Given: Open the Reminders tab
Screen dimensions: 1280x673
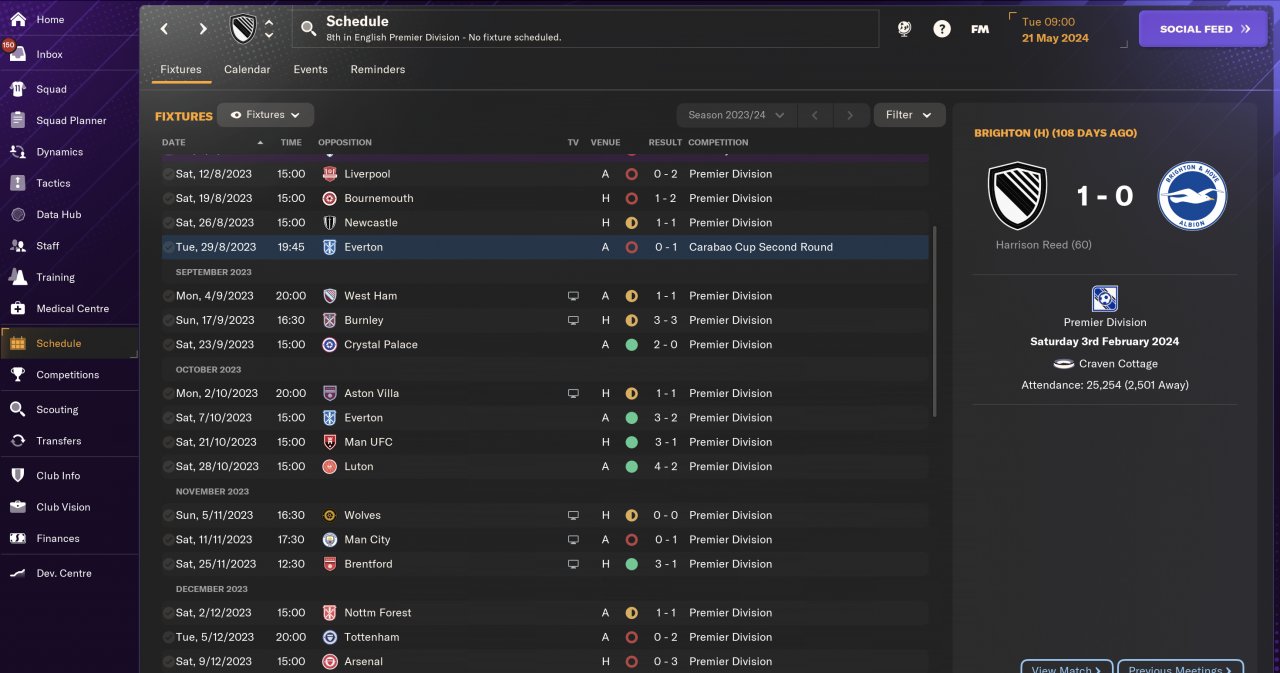Looking at the screenshot, I should click(x=377, y=70).
